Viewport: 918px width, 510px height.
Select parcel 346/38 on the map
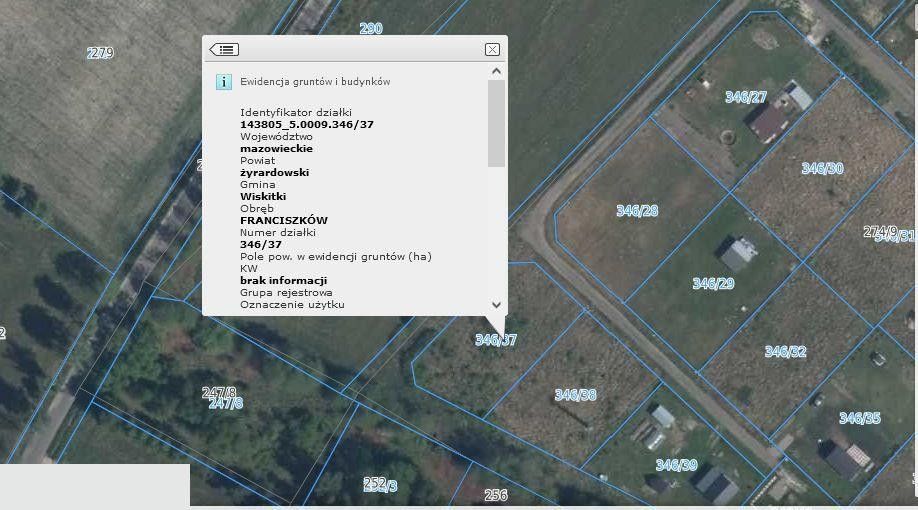point(575,395)
